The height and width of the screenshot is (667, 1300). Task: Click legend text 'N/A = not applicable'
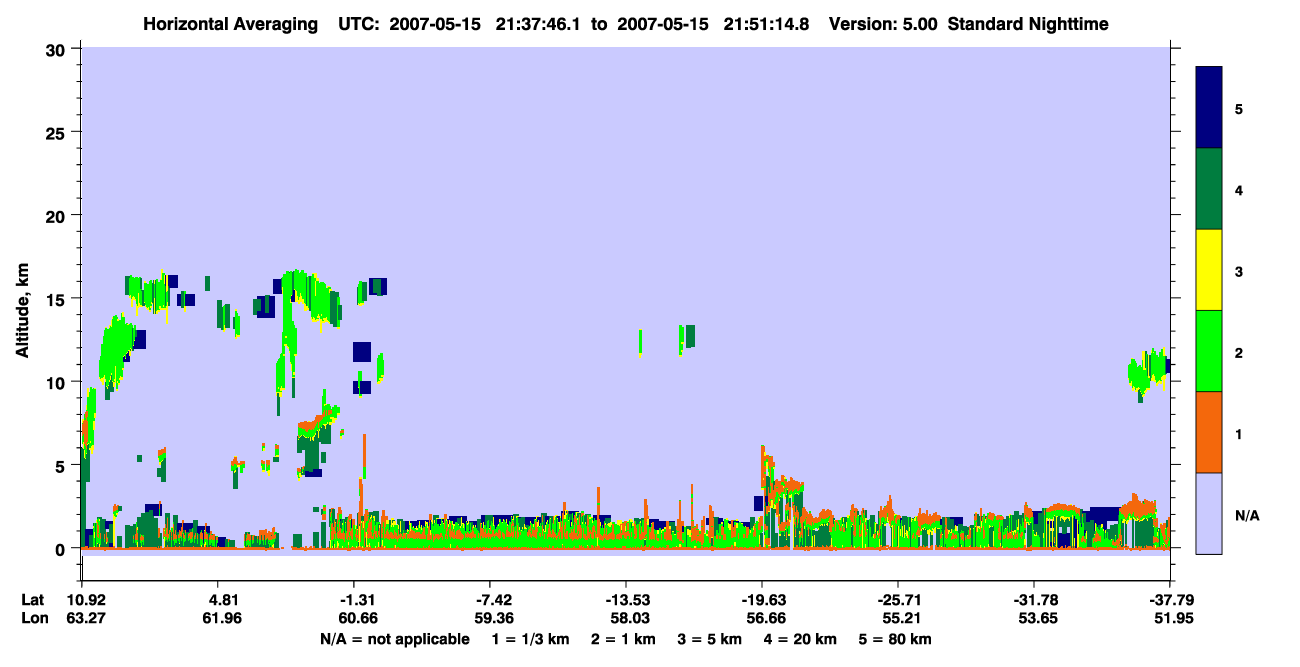394,639
